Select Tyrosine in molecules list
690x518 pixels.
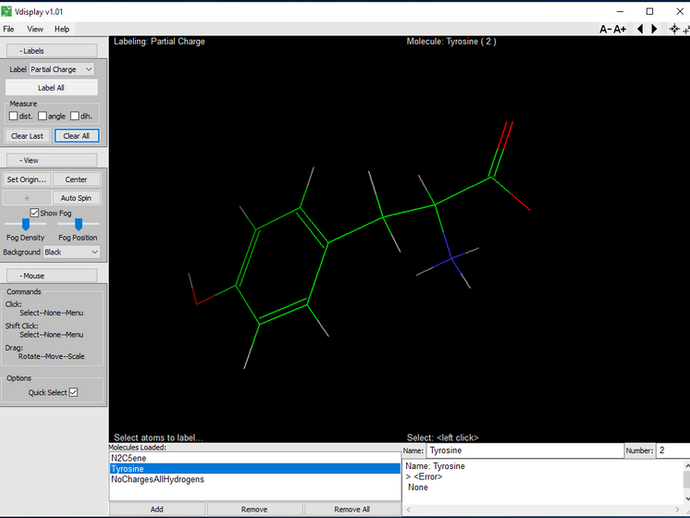pyautogui.click(x=255, y=469)
